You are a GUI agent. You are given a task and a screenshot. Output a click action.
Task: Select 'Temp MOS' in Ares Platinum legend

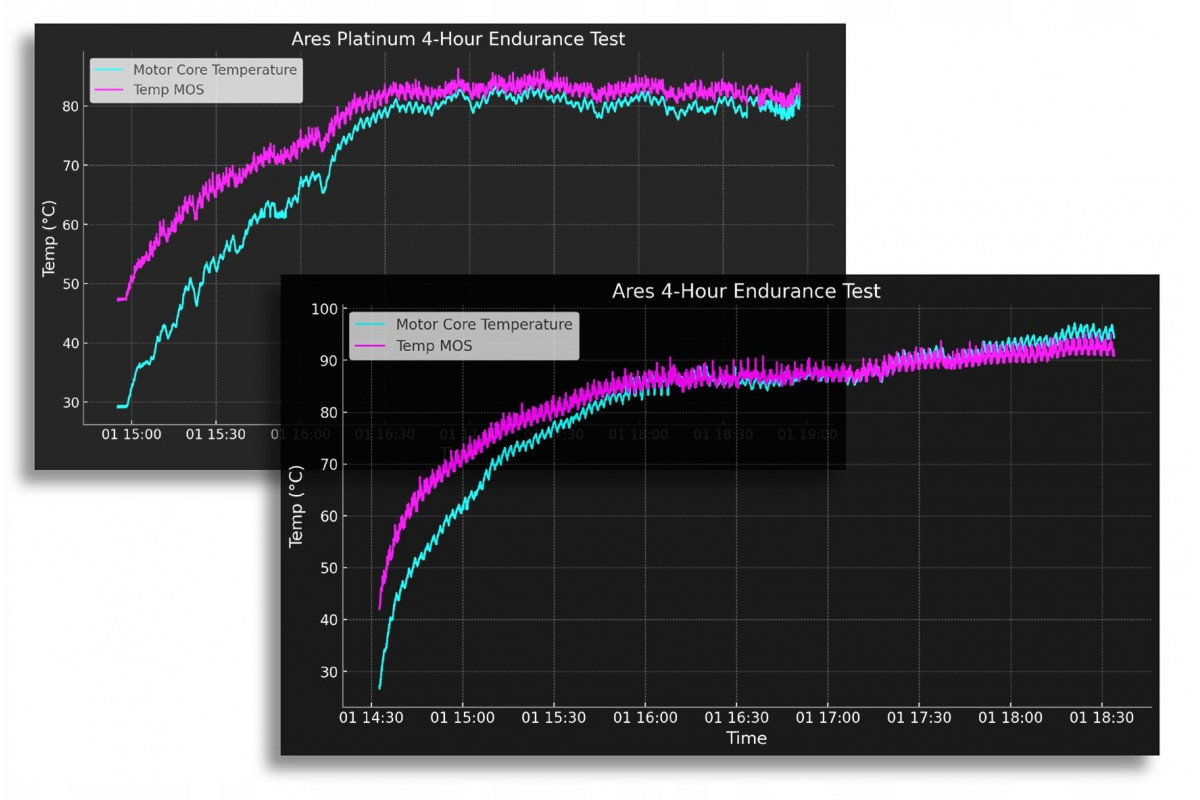168,90
